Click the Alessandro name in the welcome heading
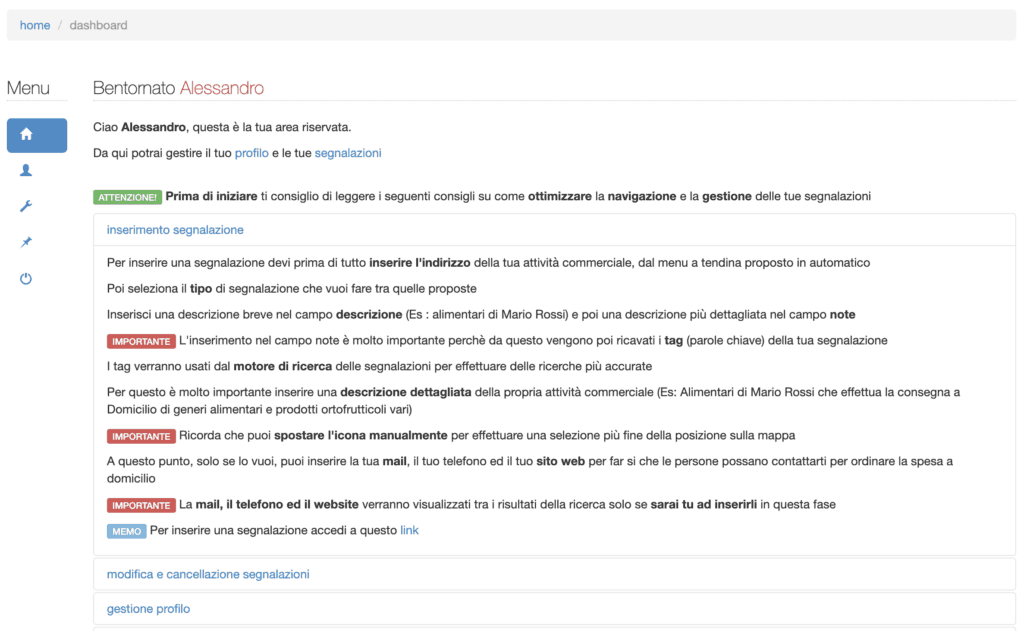Screen dimensions: 1024x631 pos(225,88)
